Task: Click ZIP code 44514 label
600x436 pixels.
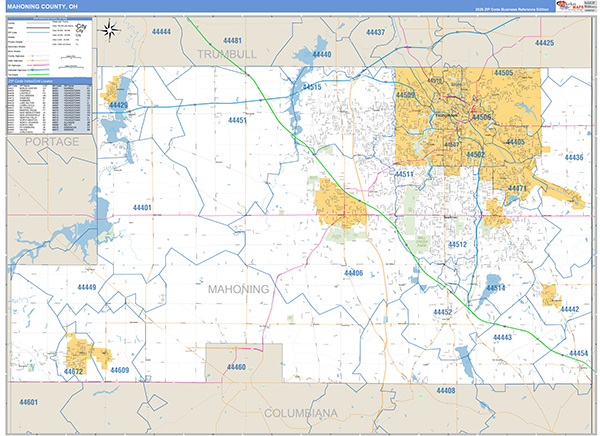Action: click(x=496, y=288)
